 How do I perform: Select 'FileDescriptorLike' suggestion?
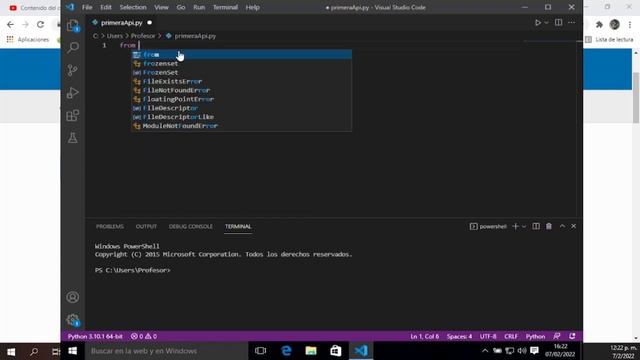pyautogui.click(x=242, y=117)
